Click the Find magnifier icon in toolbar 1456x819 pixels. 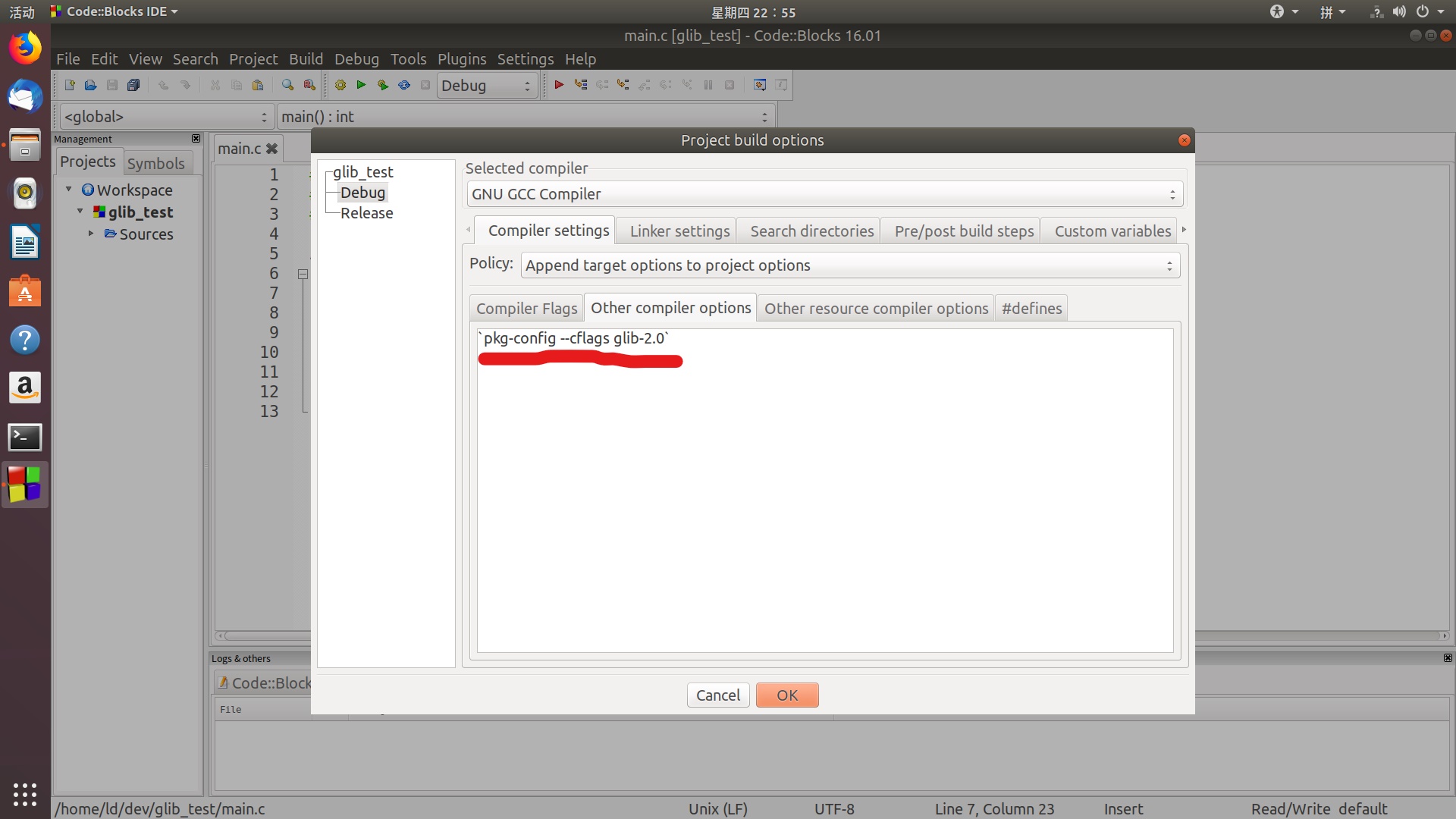click(x=287, y=85)
